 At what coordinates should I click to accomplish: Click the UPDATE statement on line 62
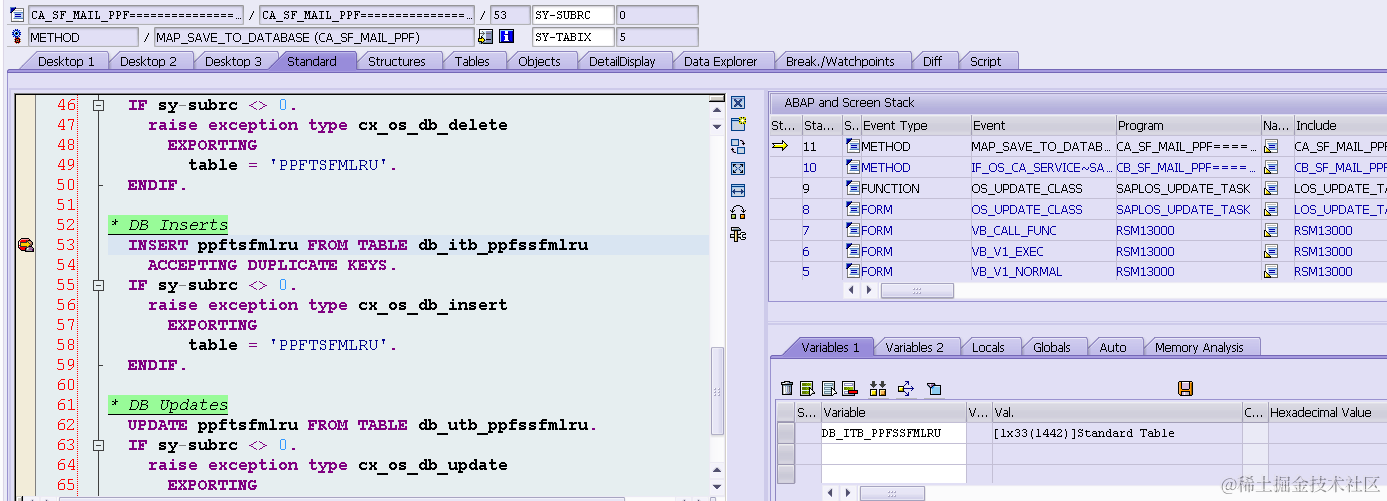click(362, 425)
